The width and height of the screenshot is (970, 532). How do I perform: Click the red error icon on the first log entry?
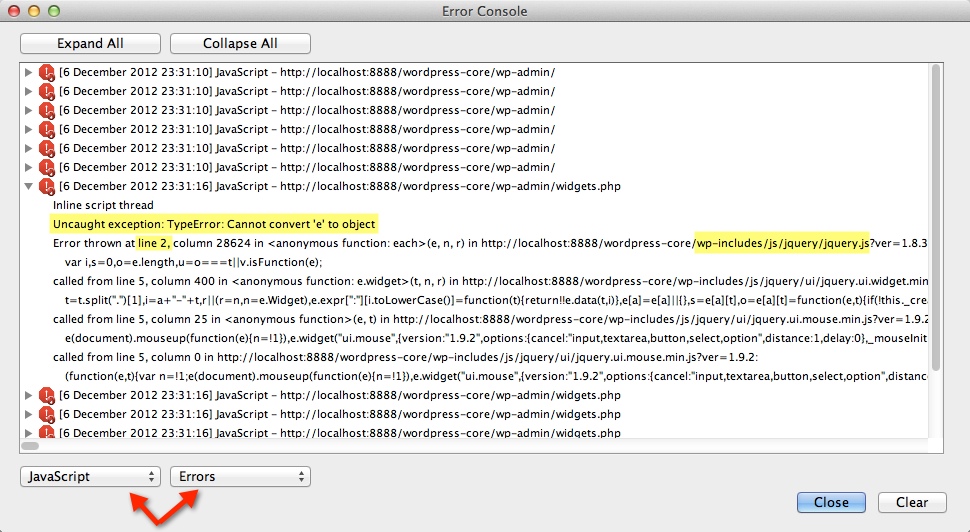tap(46, 73)
